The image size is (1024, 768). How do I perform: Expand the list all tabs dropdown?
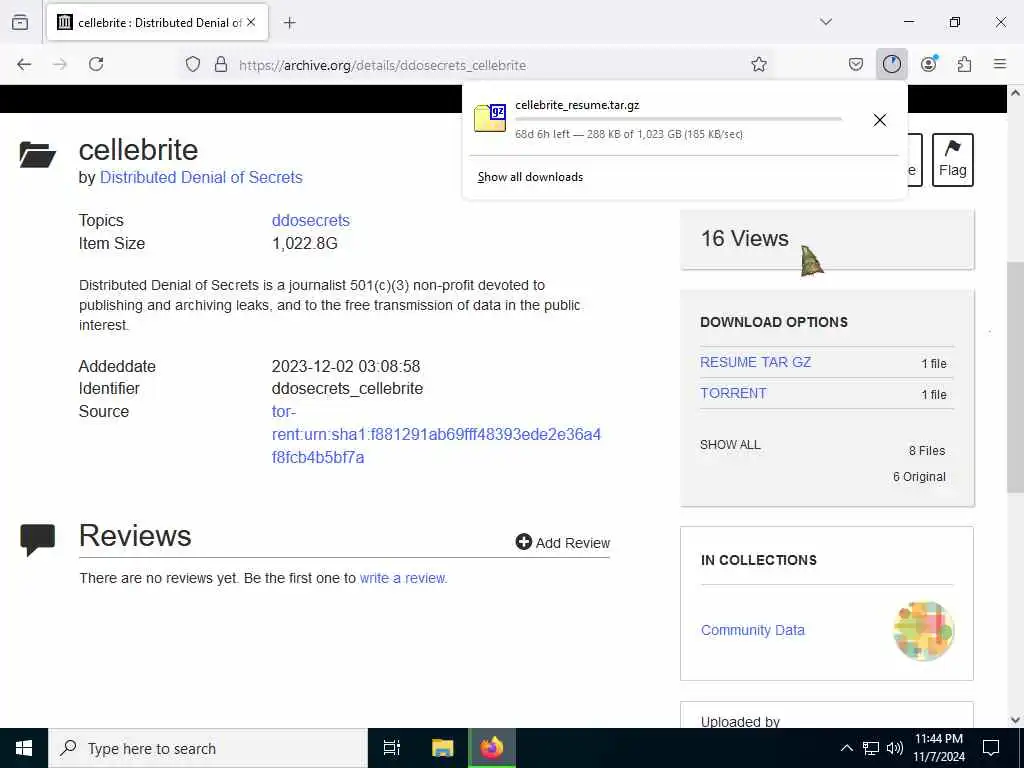[826, 22]
